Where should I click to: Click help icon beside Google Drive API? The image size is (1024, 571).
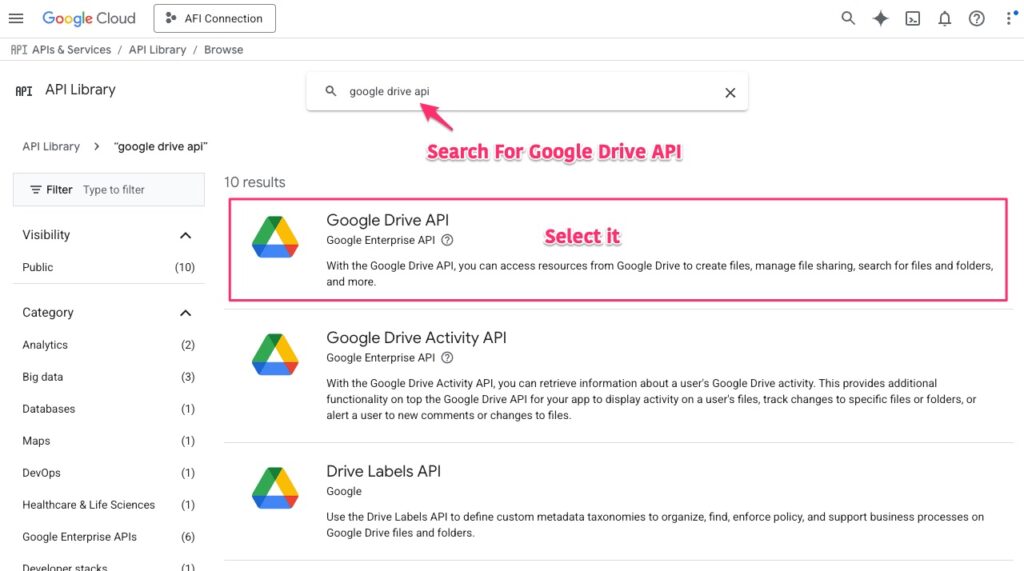coord(447,240)
